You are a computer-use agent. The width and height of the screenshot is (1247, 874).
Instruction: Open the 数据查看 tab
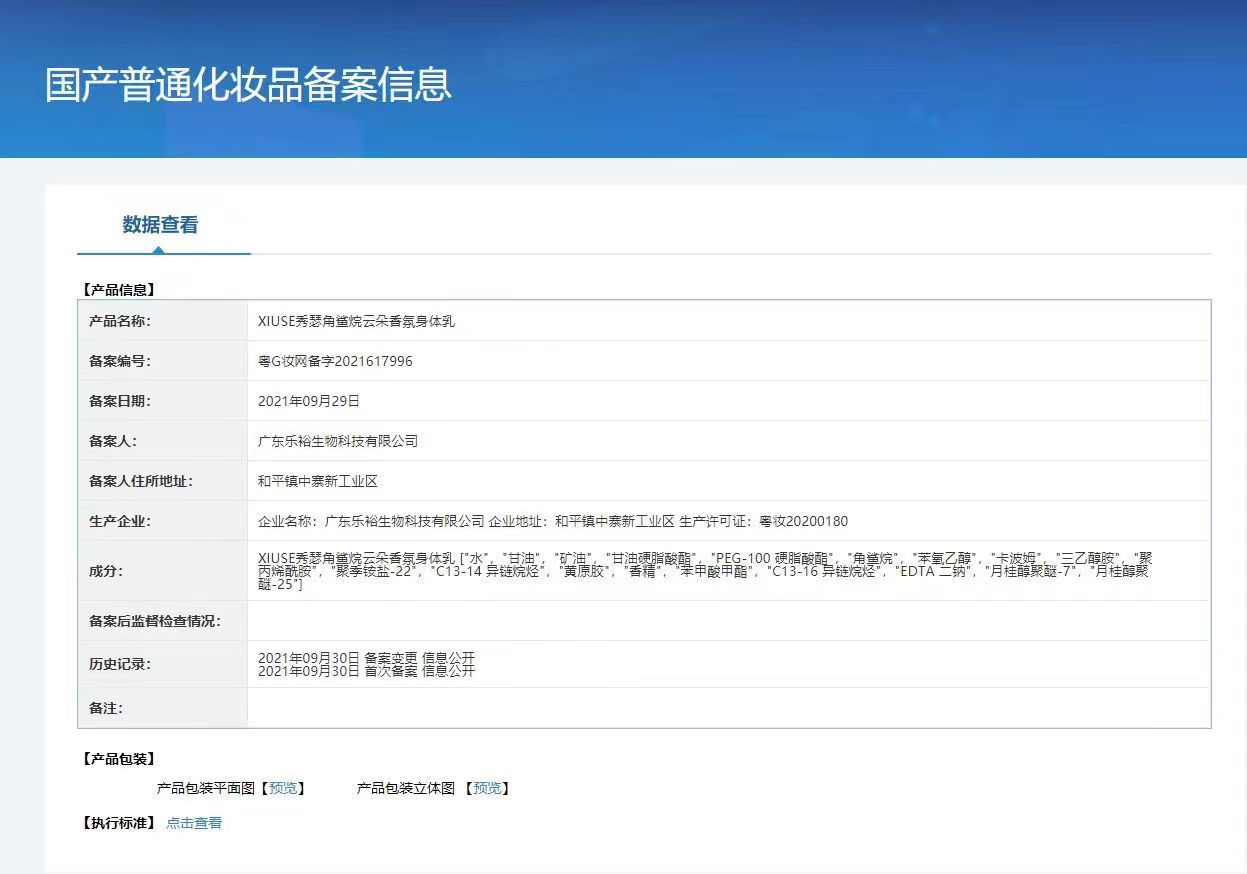click(x=160, y=225)
